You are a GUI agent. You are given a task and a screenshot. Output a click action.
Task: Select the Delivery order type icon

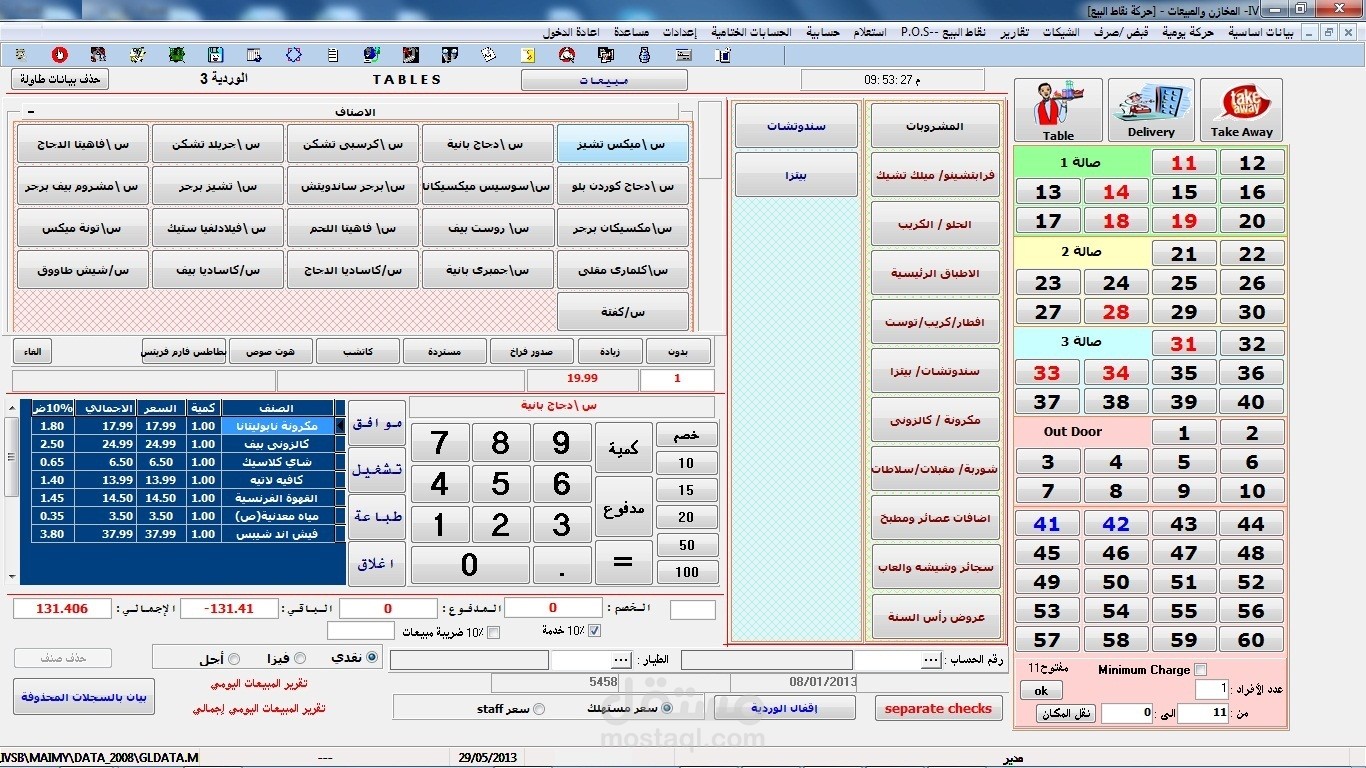point(1151,110)
